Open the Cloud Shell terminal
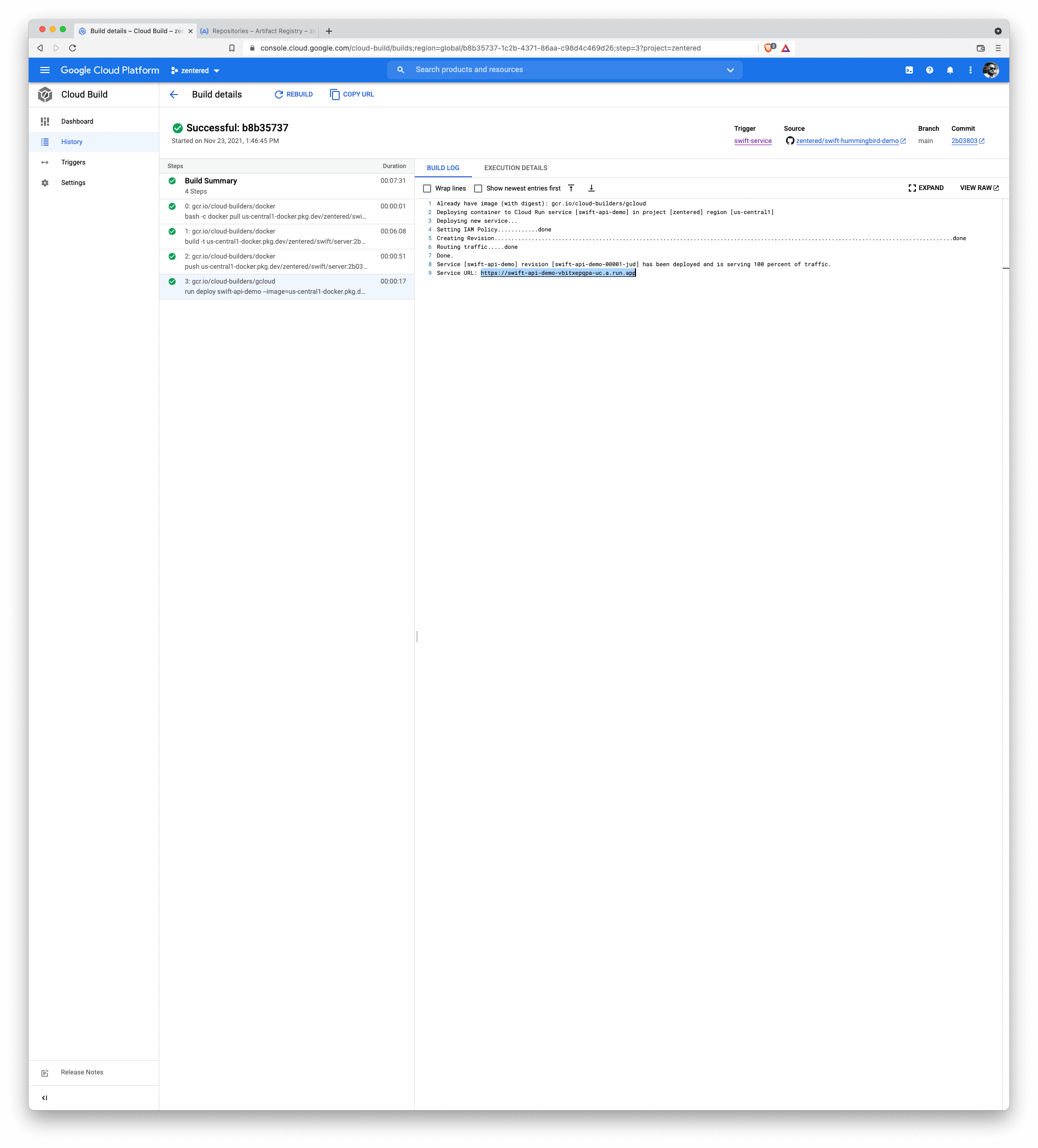Image resolution: width=1038 pixels, height=1148 pixels. click(x=909, y=69)
